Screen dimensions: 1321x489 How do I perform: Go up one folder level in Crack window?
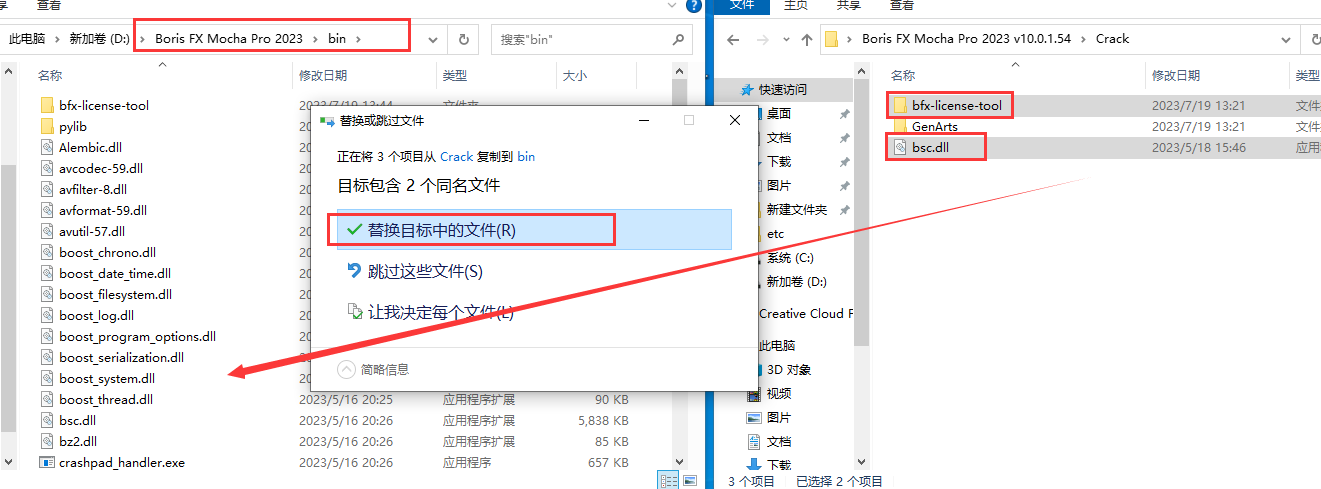click(x=807, y=39)
